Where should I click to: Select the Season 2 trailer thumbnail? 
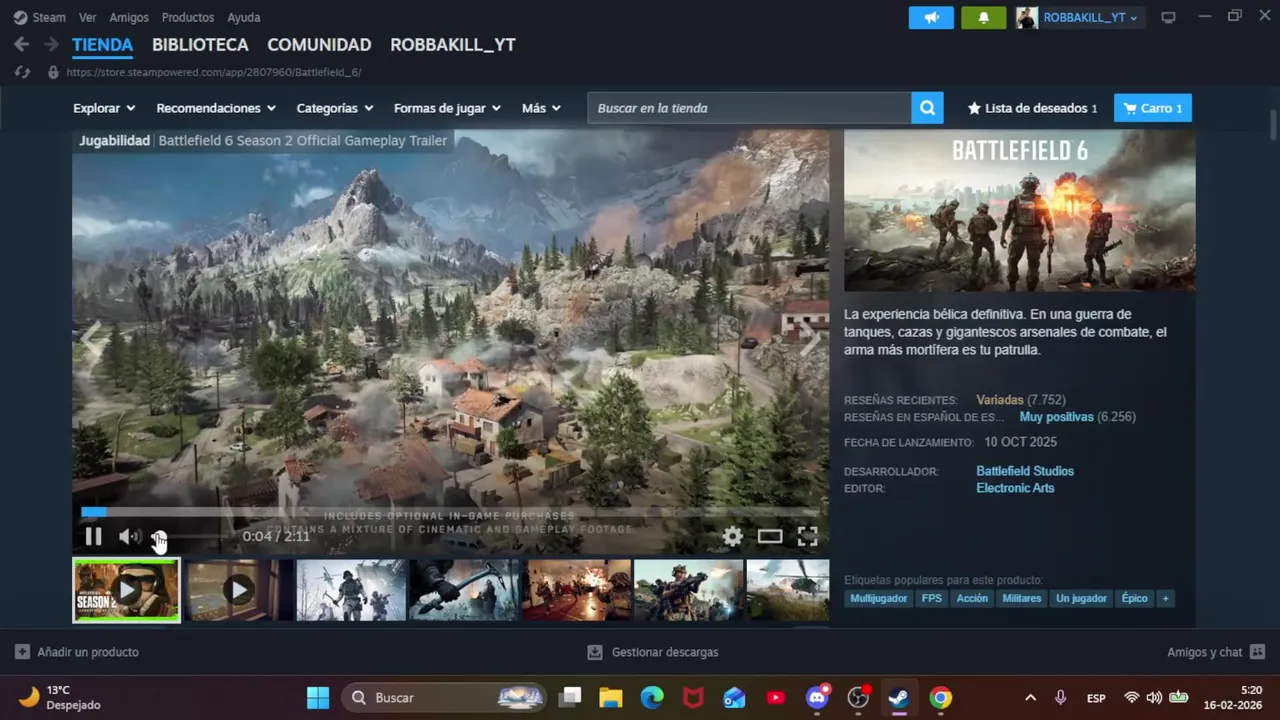click(x=126, y=590)
